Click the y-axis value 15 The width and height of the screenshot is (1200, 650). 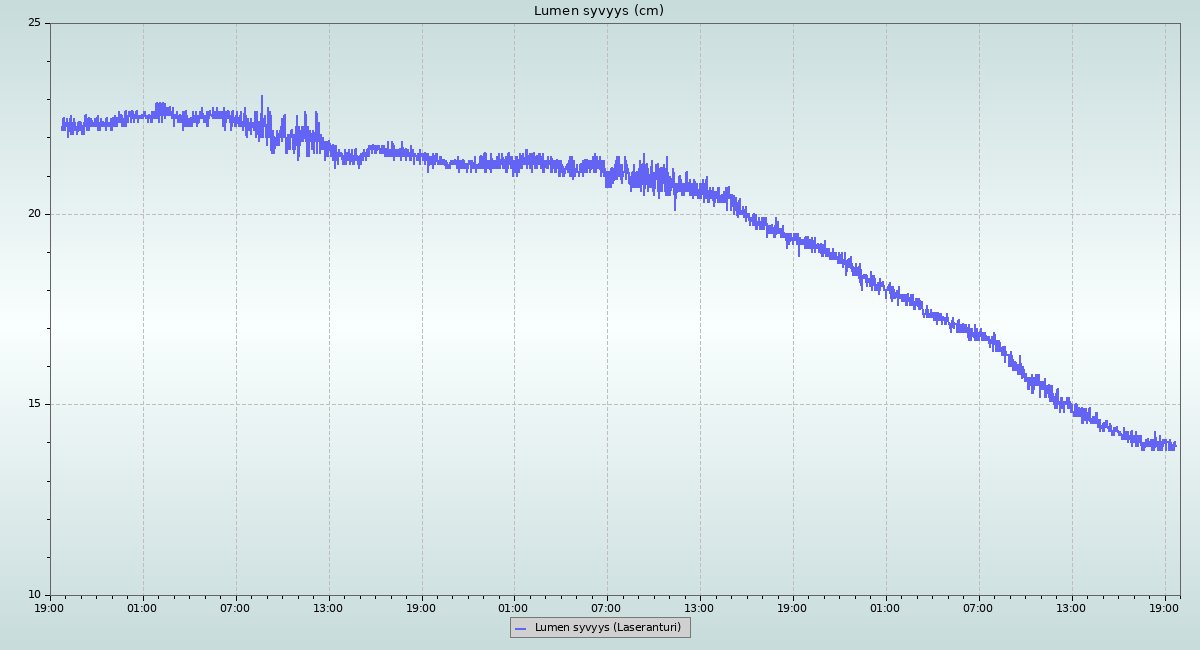(x=34, y=404)
